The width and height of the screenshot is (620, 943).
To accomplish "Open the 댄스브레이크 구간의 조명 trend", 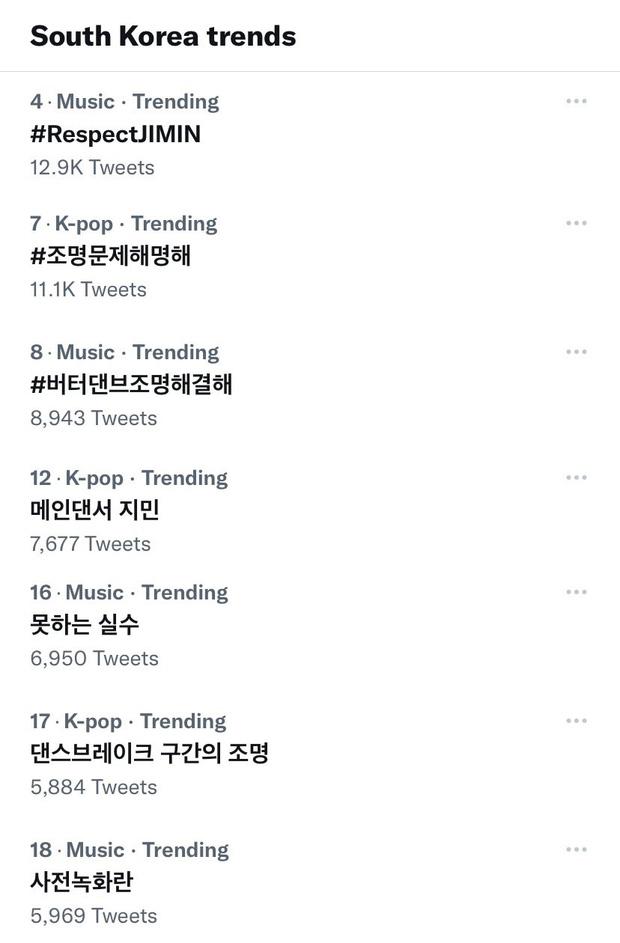I will (149, 753).
